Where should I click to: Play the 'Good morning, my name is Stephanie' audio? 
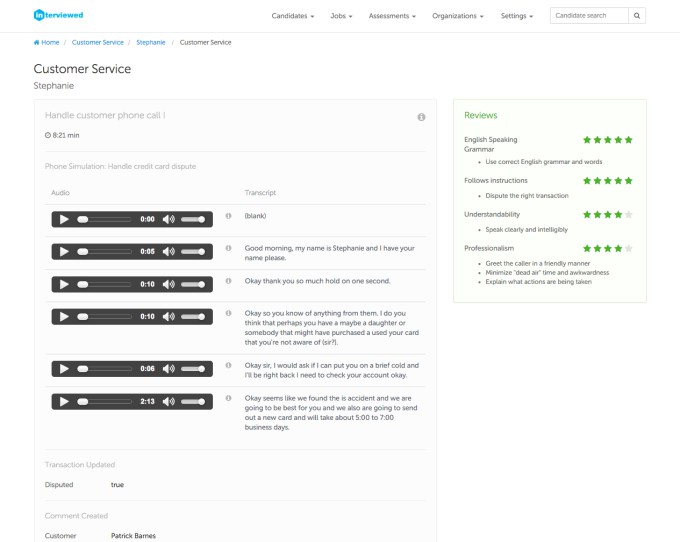64,251
